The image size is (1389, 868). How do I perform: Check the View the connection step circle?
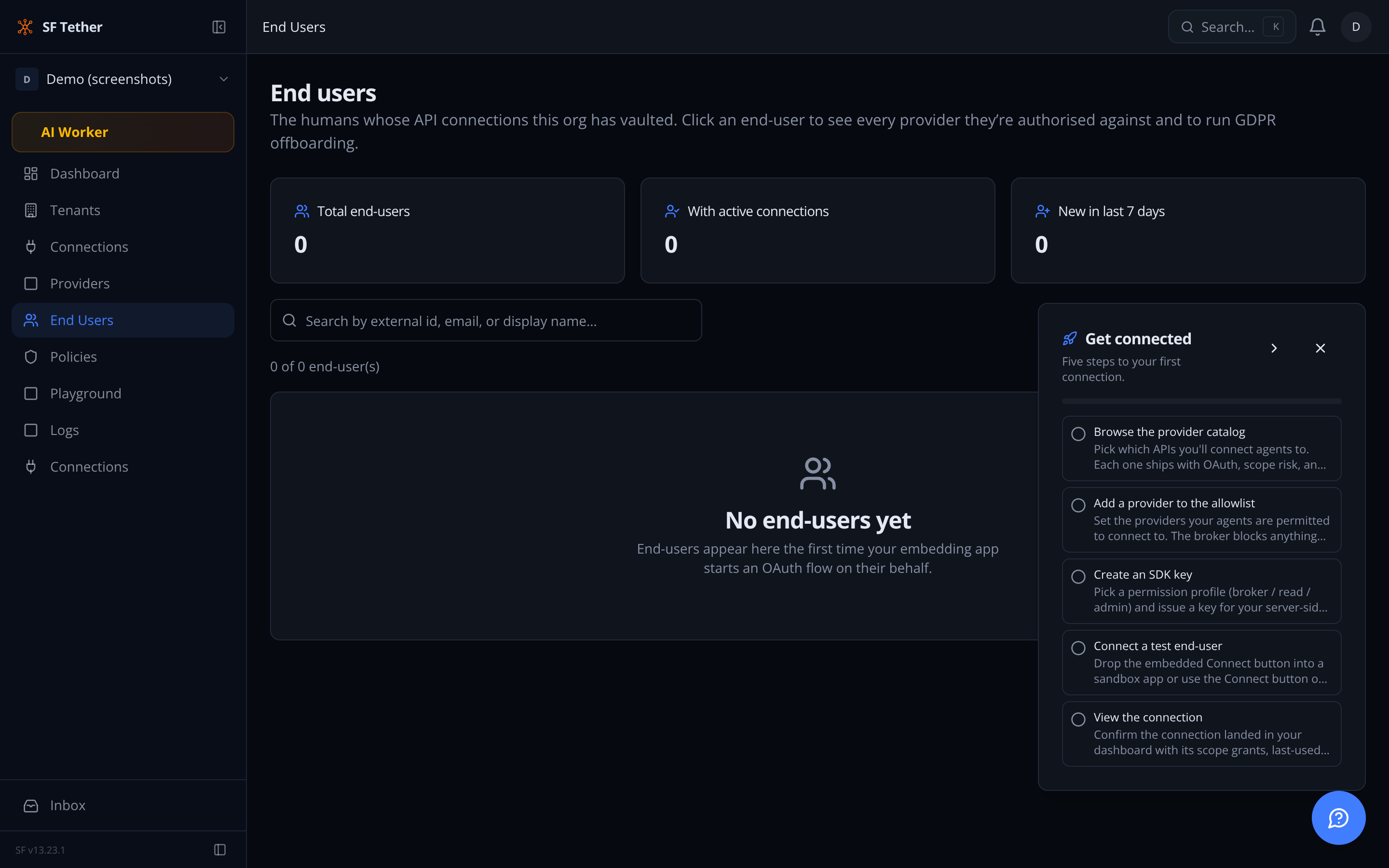[1078, 719]
